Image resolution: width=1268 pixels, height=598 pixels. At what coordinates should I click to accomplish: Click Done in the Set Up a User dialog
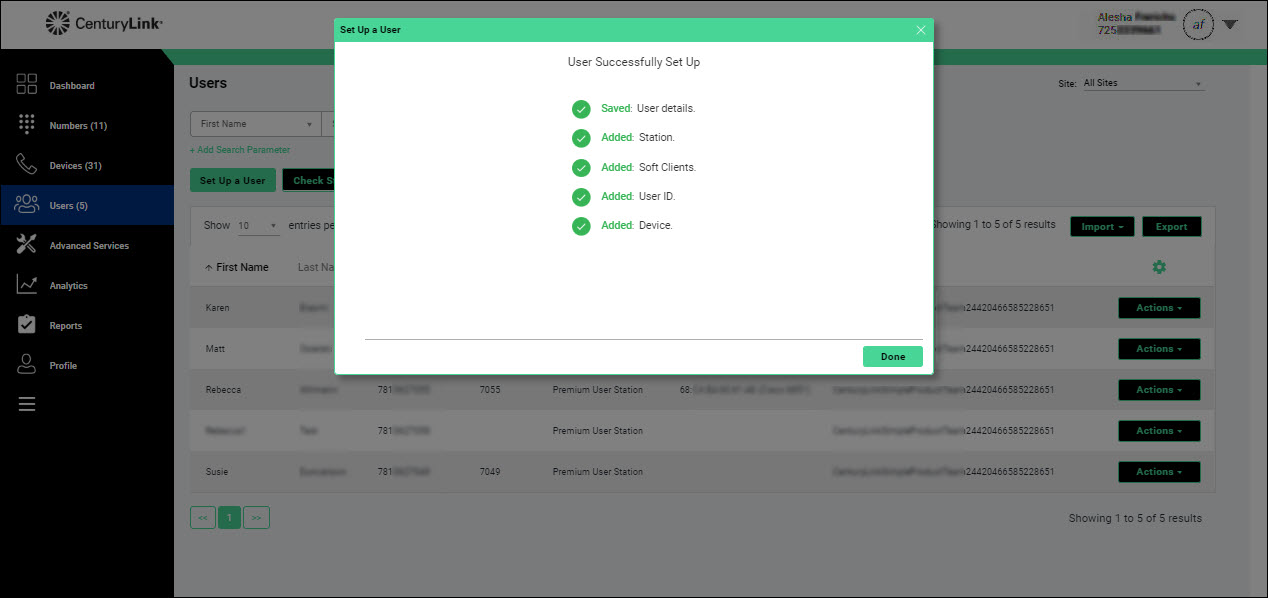pyautogui.click(x=892, y=357)
